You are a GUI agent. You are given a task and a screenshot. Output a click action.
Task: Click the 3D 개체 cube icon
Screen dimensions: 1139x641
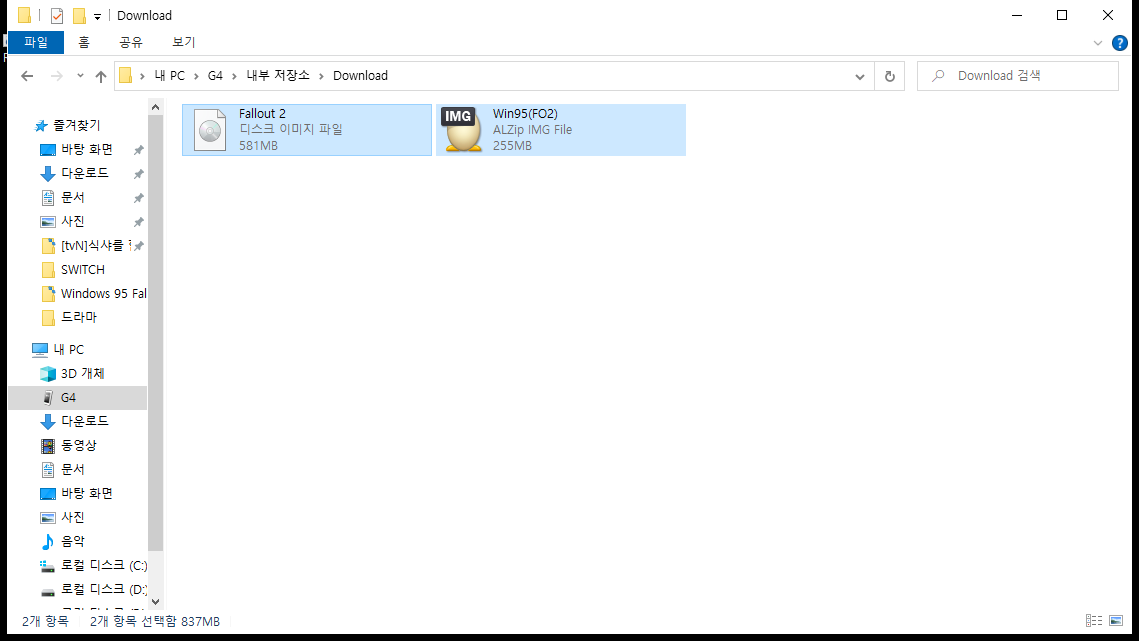coord(48,374)
